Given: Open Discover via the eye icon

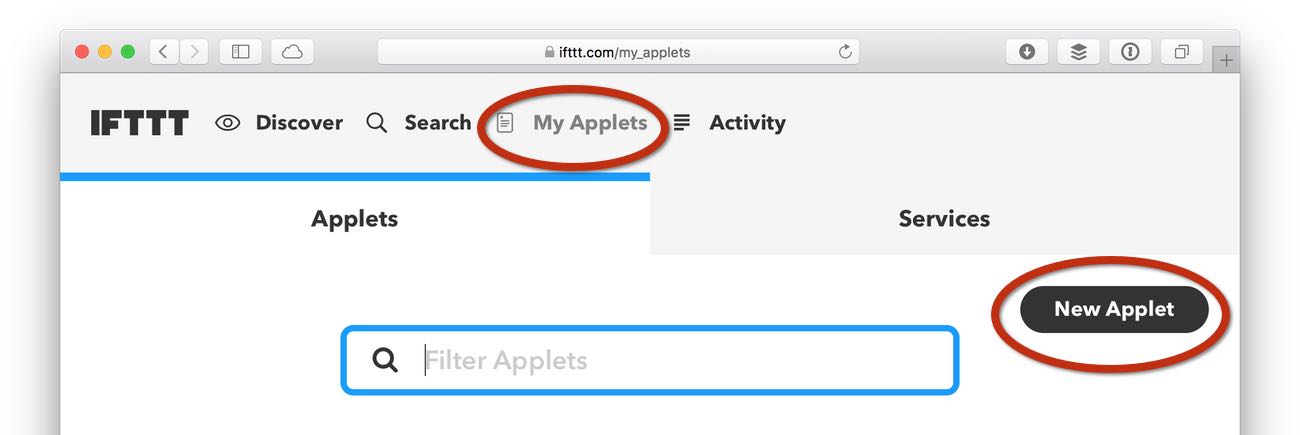Looking at the screenshot, I should tap(228, 123).
